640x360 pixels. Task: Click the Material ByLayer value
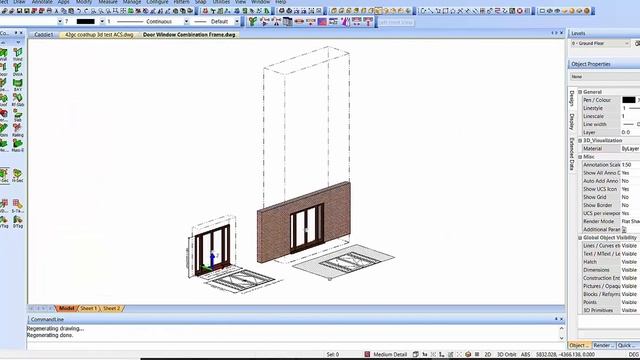630,149
